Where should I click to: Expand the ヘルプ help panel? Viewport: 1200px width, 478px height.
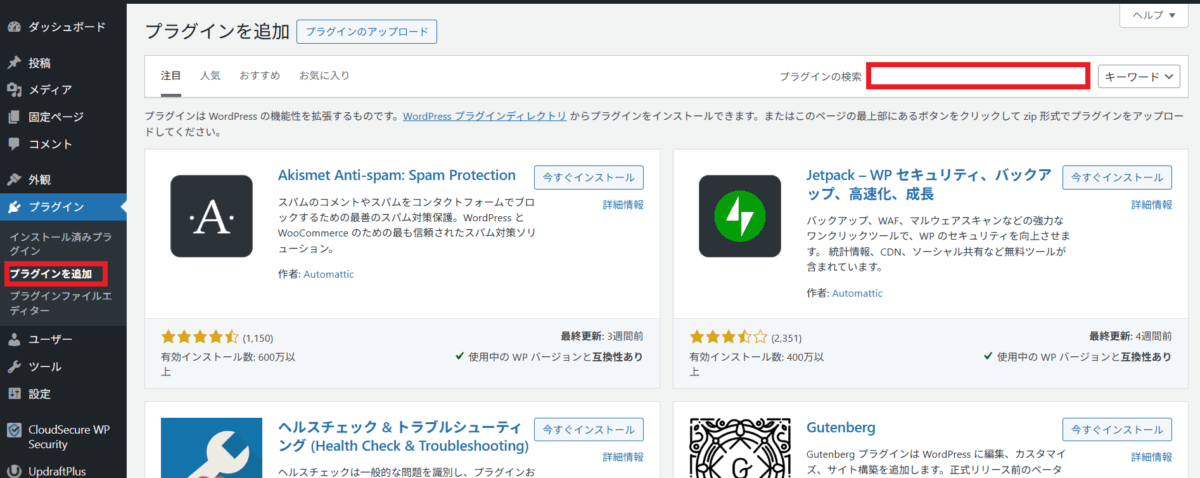[x=1159, y=17]
